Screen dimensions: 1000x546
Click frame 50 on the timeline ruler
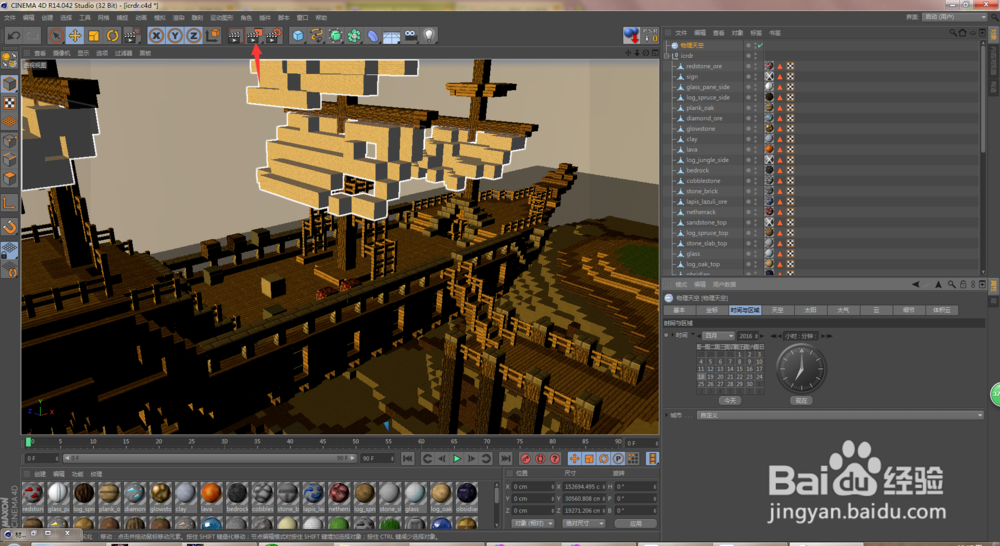click(x=355, y=441)
